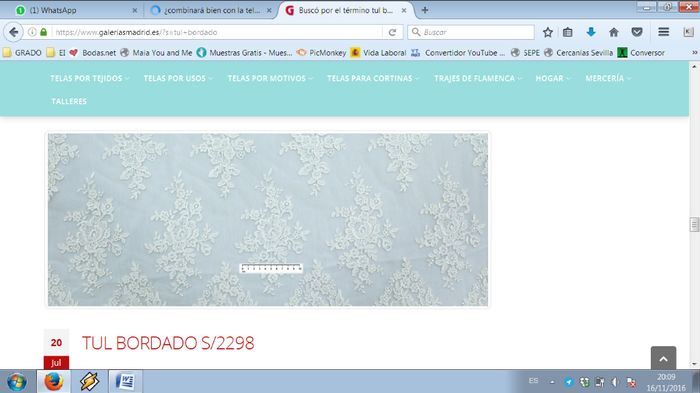Image resolution: width=700 pixels, height=393 pixels.
Task: Open the network tray icon with red x
Action: coord(632,382)
